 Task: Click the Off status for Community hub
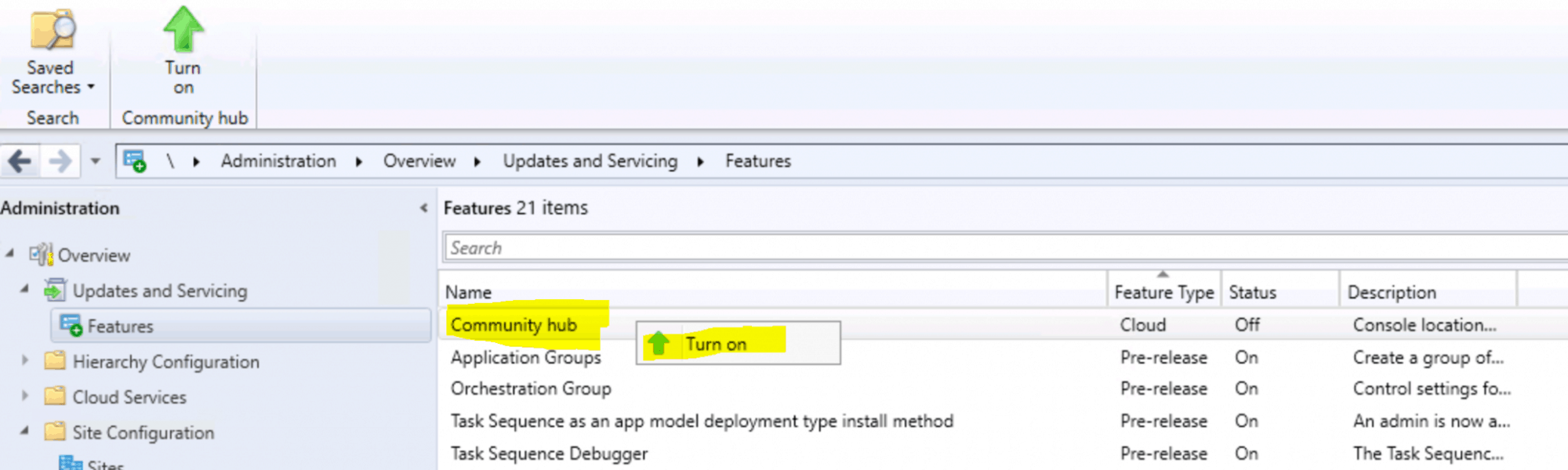[1247, 324]
